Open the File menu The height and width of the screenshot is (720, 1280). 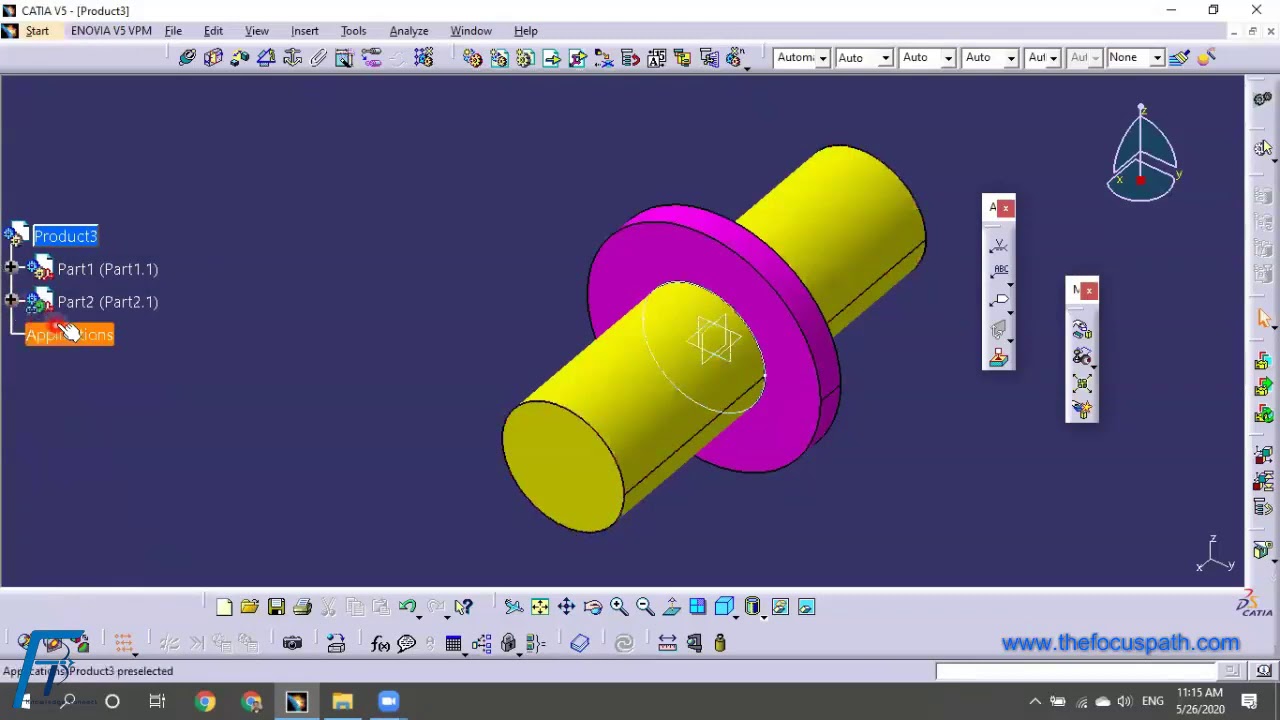pos(173,31)
